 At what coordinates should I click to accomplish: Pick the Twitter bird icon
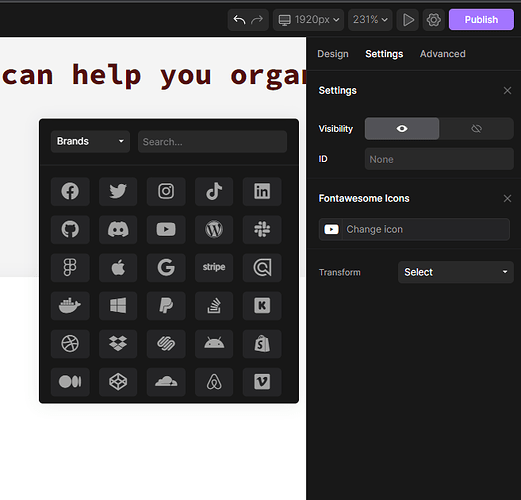[x=118, y=191]
